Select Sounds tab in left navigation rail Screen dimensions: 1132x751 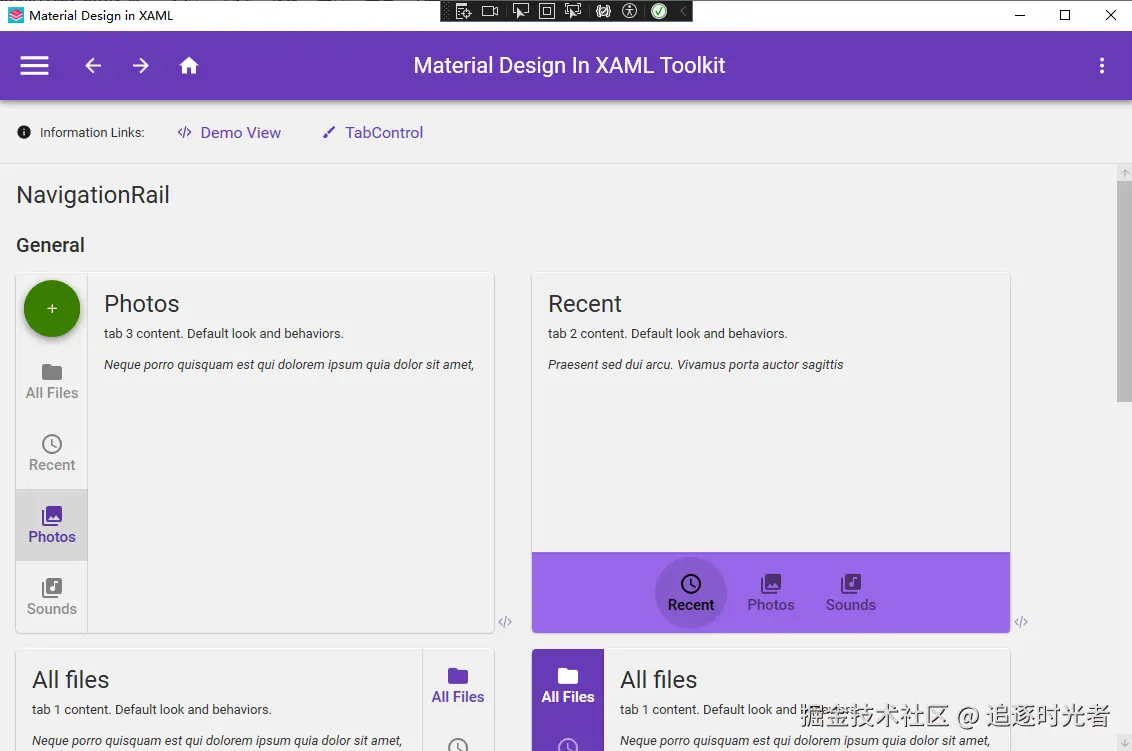point(52,597)
